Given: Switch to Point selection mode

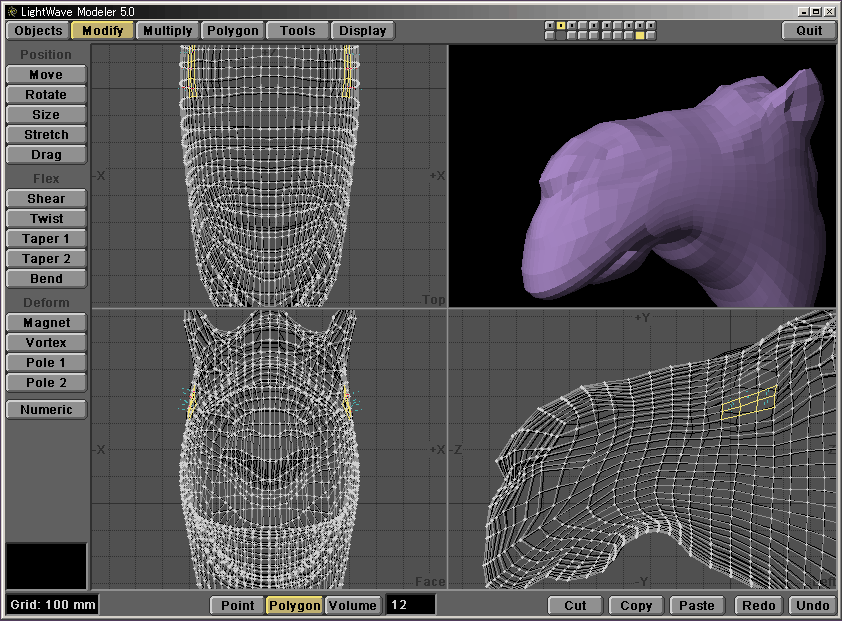Looking at the screenshot, I should tap(237, 605).
